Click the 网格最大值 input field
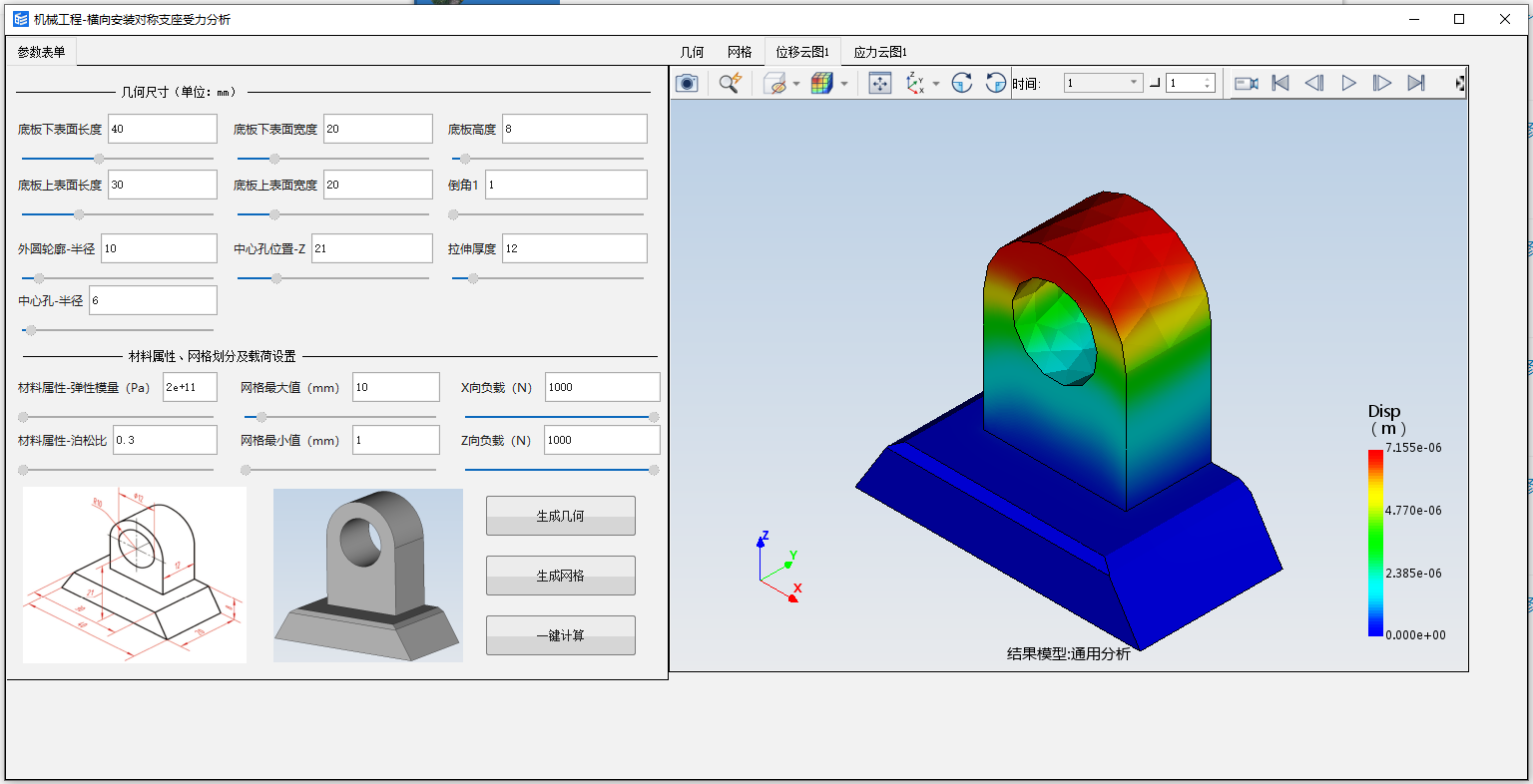Image resolution: width=1533 pixels, height=784 pixels. pos(396,387)
